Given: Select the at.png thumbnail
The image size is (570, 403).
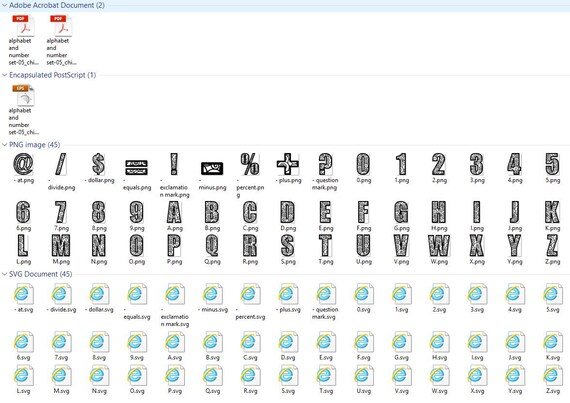Looking at the screenshot, I should pyautogui.click(x=23, y=164).
